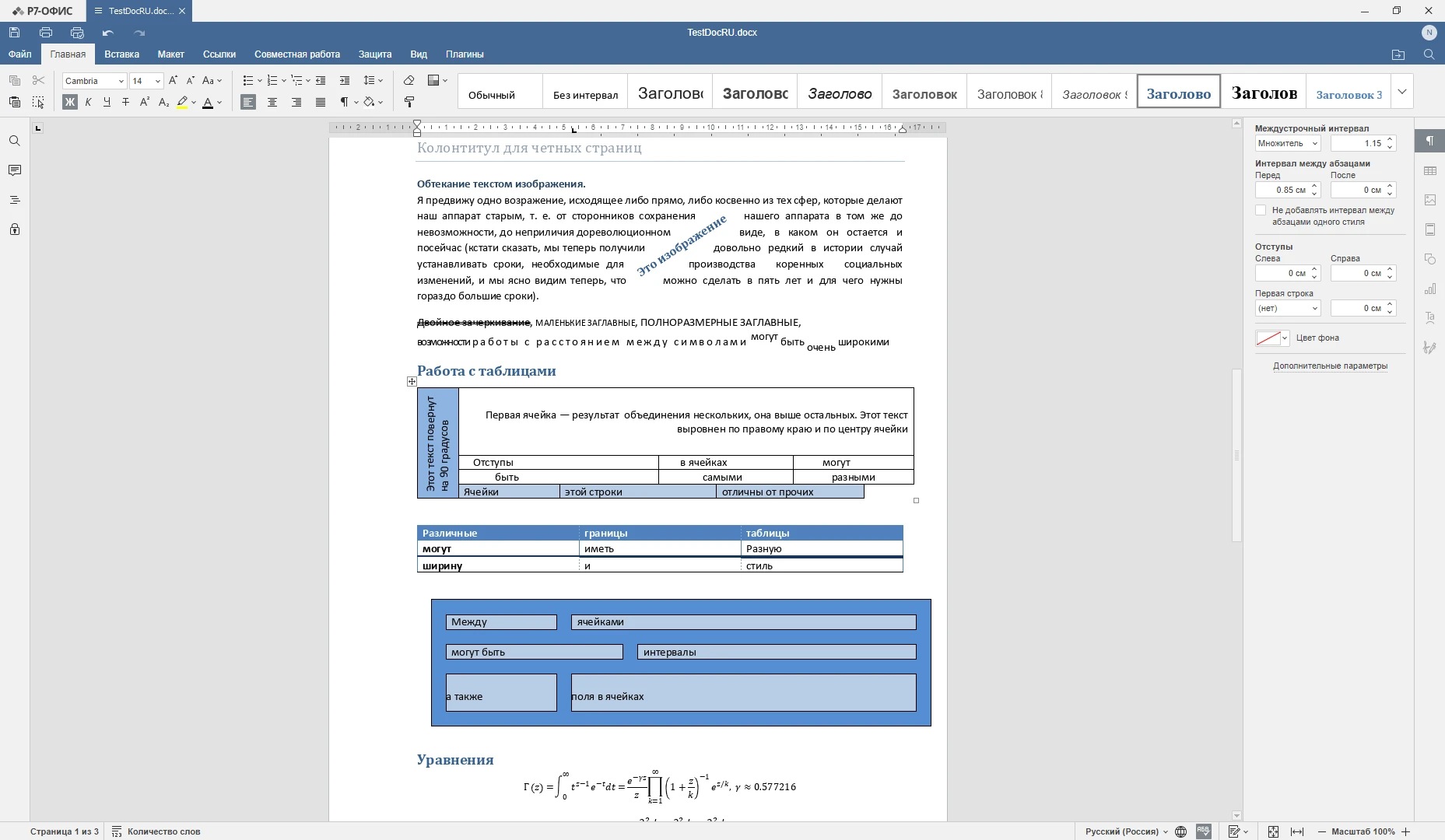The height and width of the screenshot is (840, 1445).
Task: Open shape settings in right sidebar
Action: click(x=1430, y=259)
